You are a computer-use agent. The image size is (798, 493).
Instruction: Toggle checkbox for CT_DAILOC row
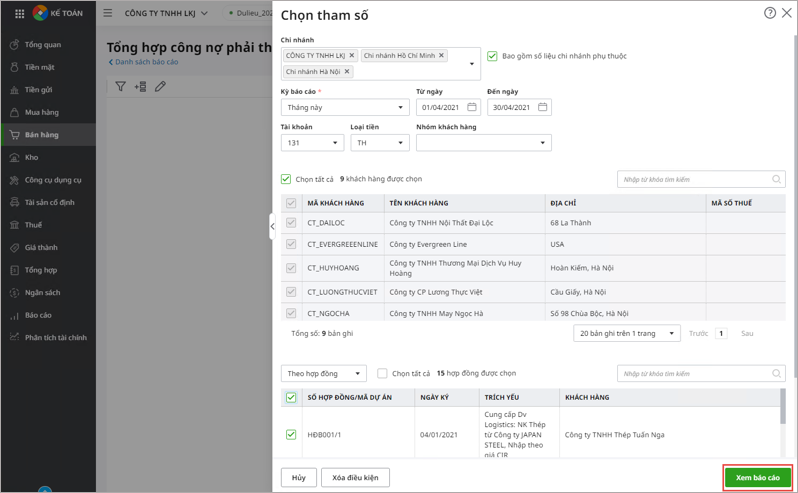(x=291, y=223)
